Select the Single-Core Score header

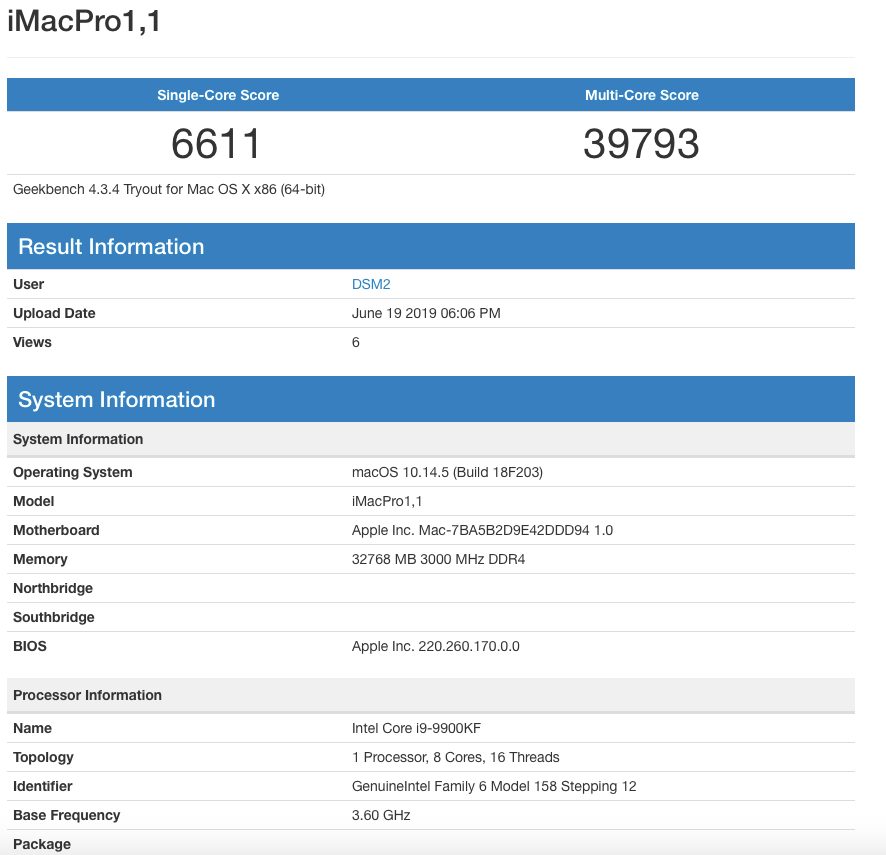[x=218, y=95]
